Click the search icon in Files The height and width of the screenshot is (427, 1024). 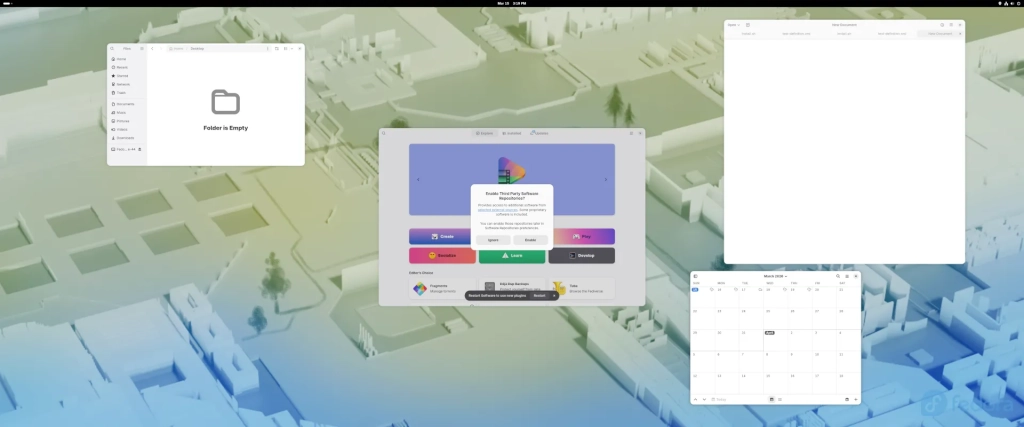[113, 48]
